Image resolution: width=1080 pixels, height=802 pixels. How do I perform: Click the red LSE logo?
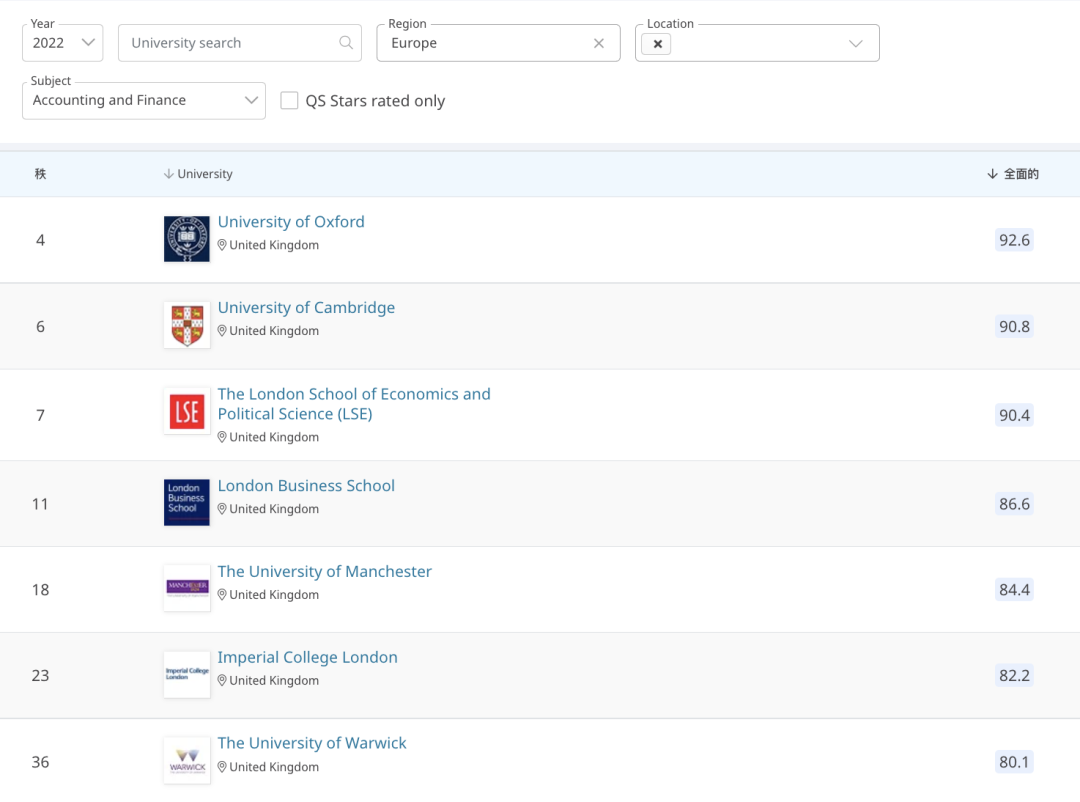(x=187, y=411)
